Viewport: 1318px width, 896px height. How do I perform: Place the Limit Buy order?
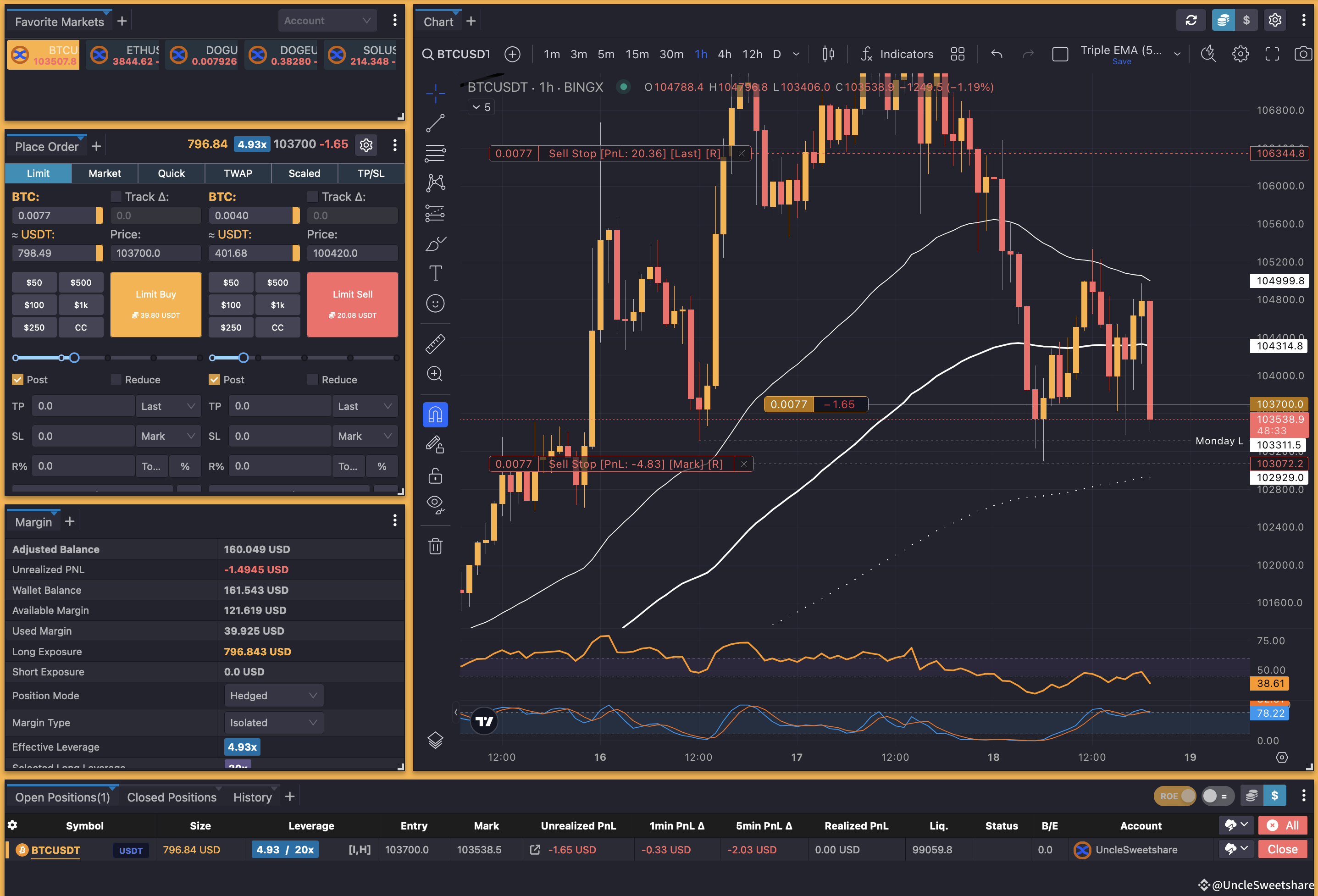tap(156, 304)
